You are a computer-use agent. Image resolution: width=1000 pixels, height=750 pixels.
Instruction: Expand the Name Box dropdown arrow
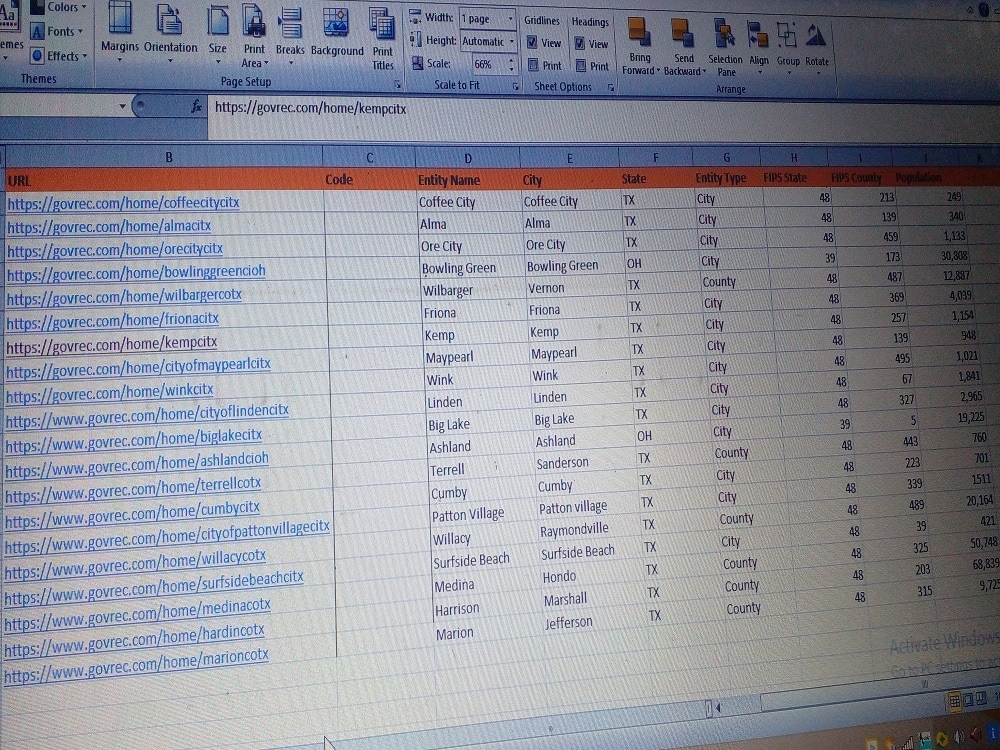(122, 106)
